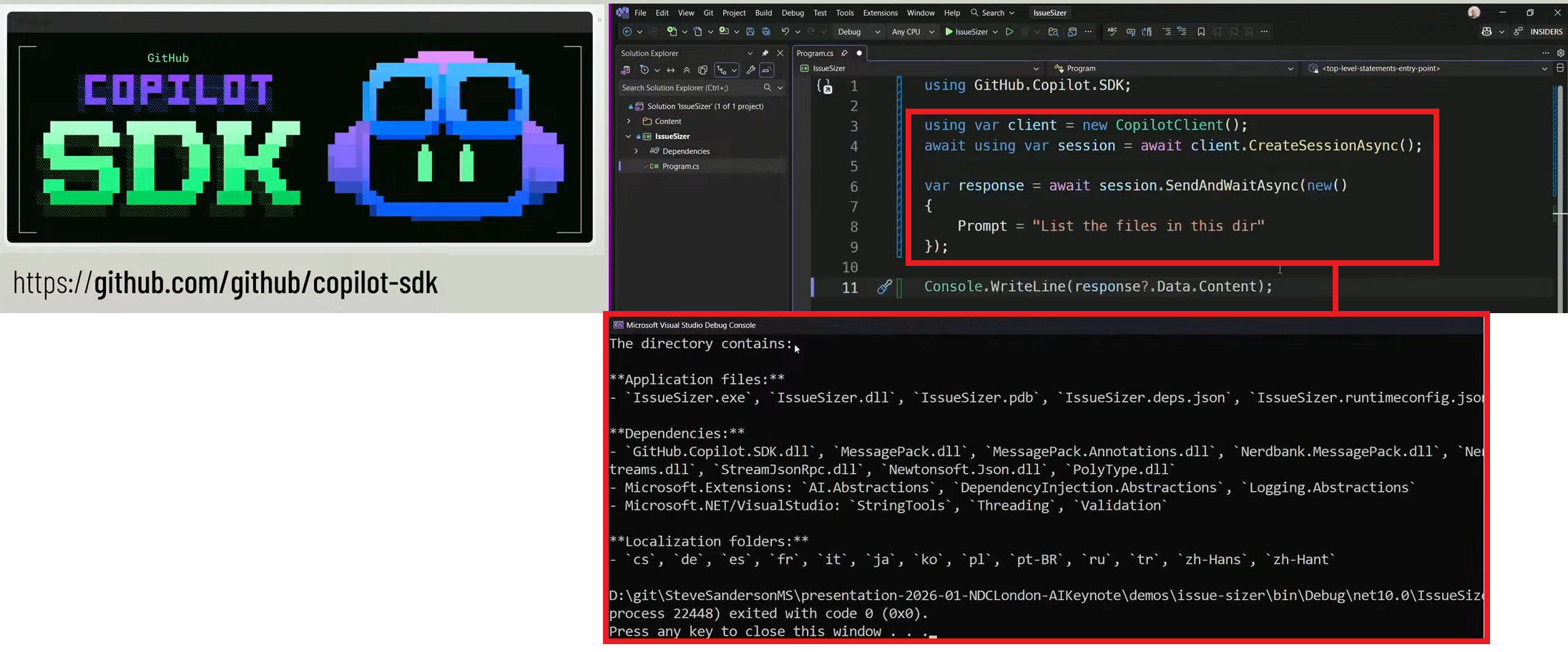The width and height of the screenshot is (1568, 652).
Task: Open the IssueSizer startup project dropdown arrow
Action: coord(995,31)
